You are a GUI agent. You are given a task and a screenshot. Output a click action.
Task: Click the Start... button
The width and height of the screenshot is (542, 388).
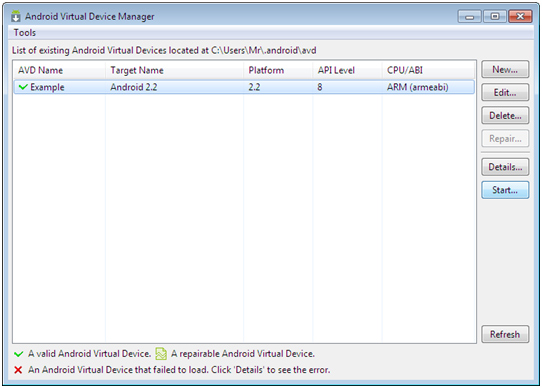(505, 190)
